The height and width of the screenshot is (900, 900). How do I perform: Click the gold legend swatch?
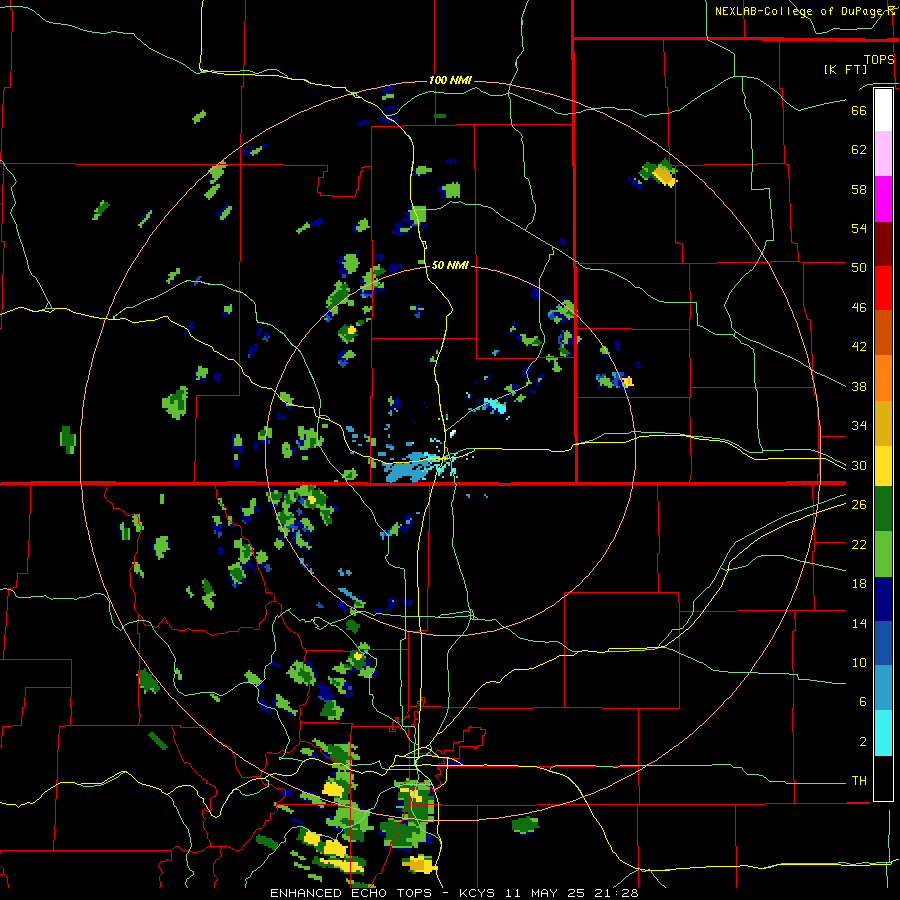tap(883, 423)
